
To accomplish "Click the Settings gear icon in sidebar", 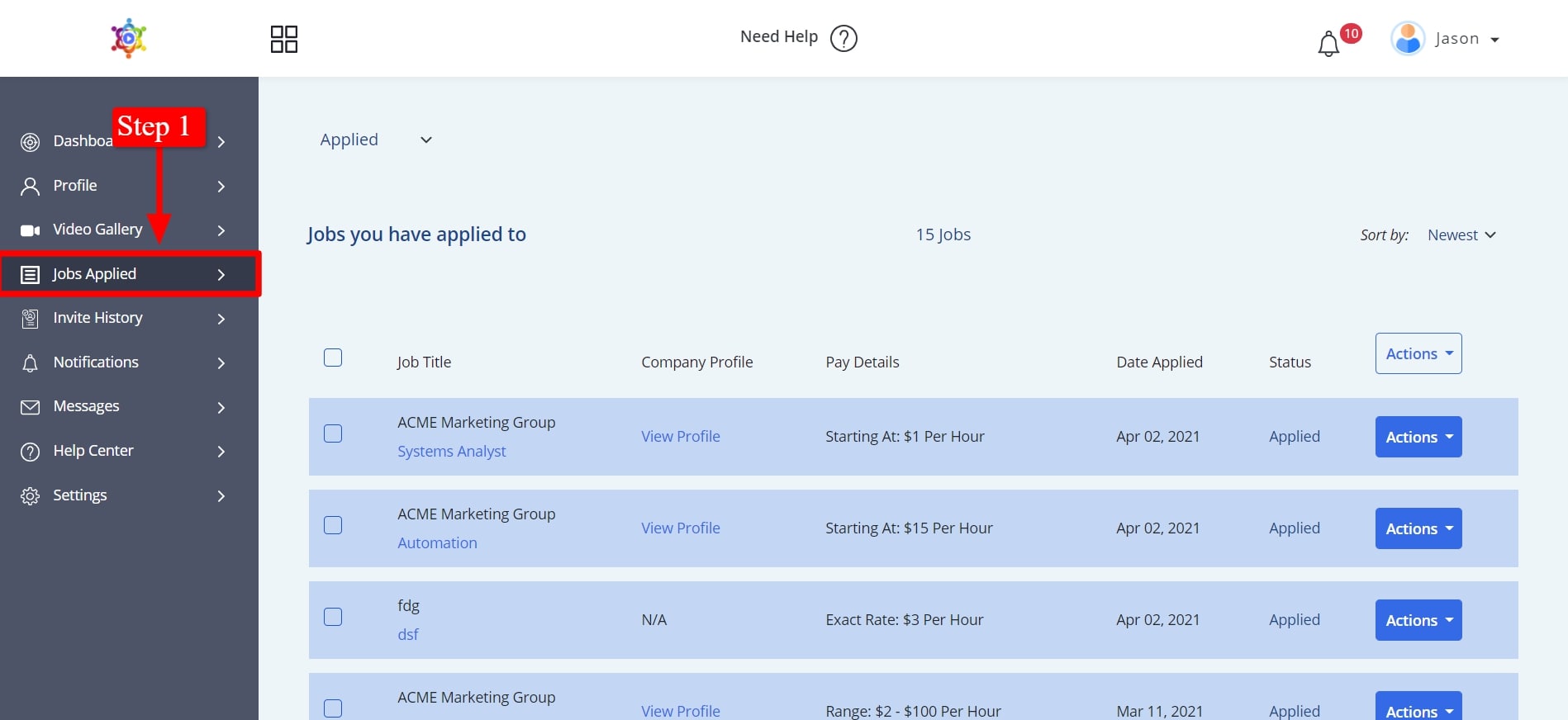I will pos(31,496).
